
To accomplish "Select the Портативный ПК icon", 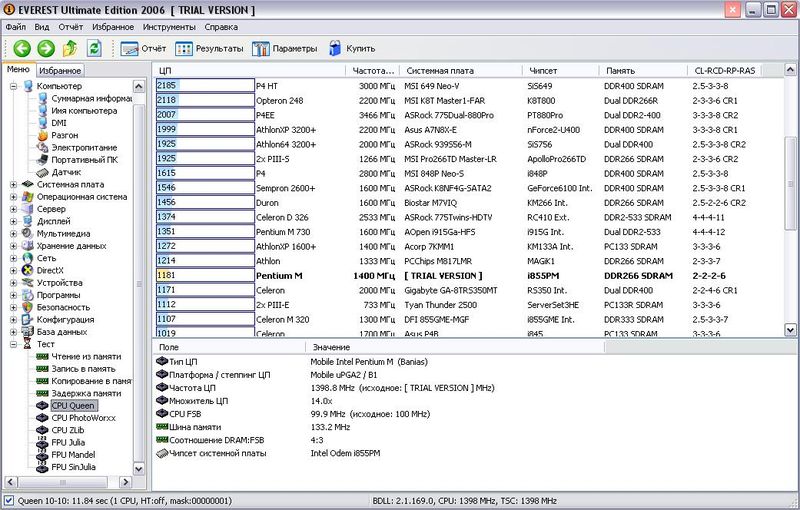I will pyautogui.click(x=43, y=160).
